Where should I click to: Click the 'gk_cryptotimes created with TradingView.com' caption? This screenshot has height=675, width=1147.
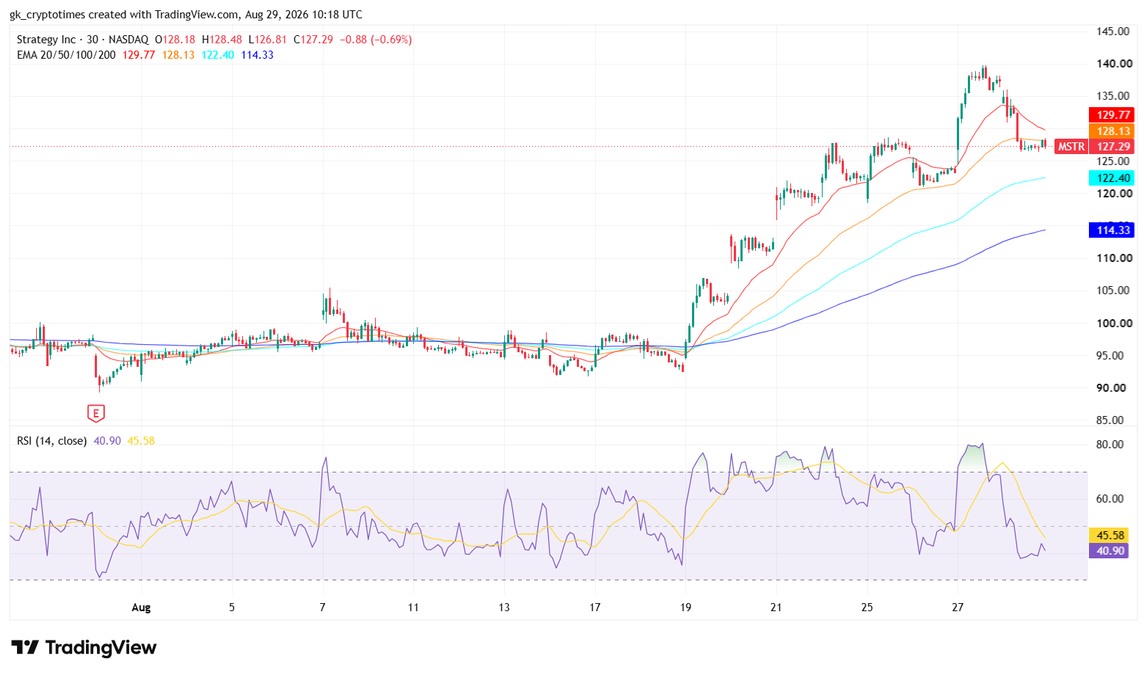124,15
